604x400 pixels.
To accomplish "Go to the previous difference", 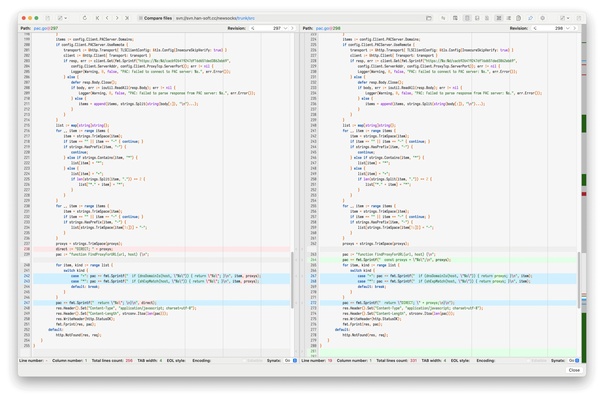I will pyautogui.click(x=107, y=18).
